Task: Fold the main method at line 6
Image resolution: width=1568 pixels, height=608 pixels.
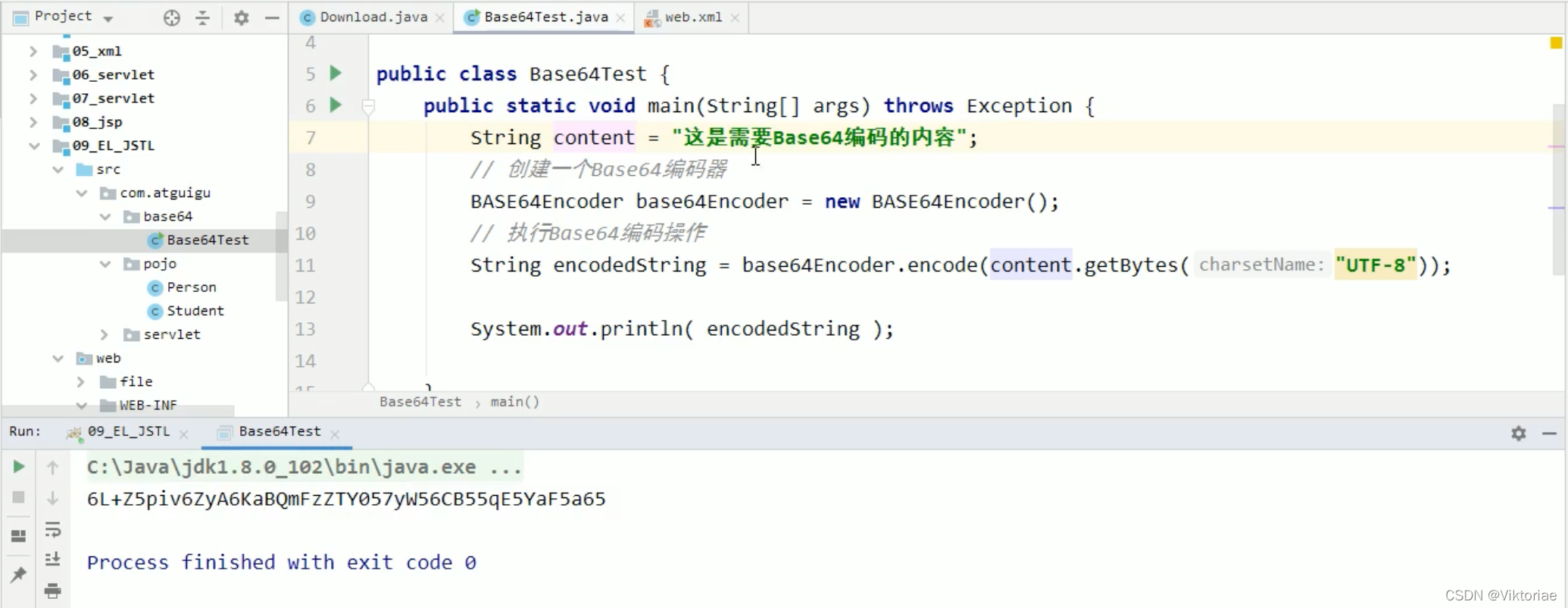Action: point(368,106)
